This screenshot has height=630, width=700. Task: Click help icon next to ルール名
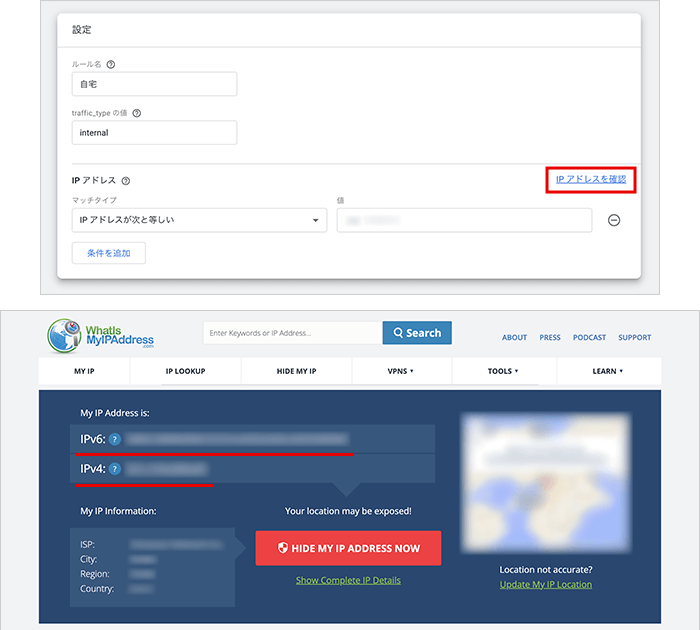click(x=111, y=64)
